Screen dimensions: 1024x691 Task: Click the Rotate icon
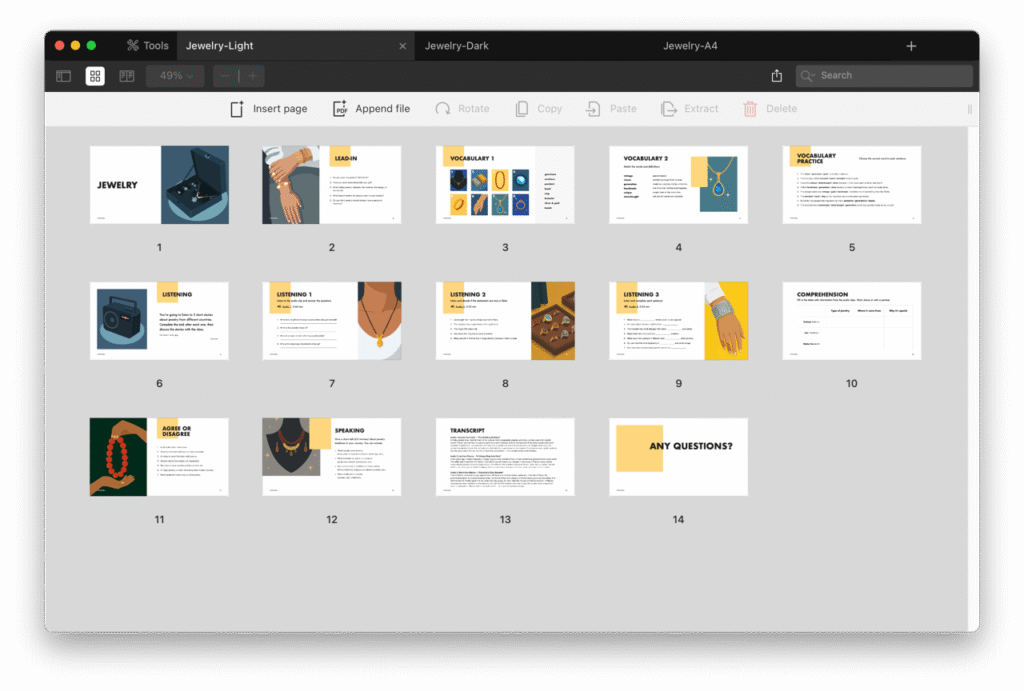tap(443, 109)
